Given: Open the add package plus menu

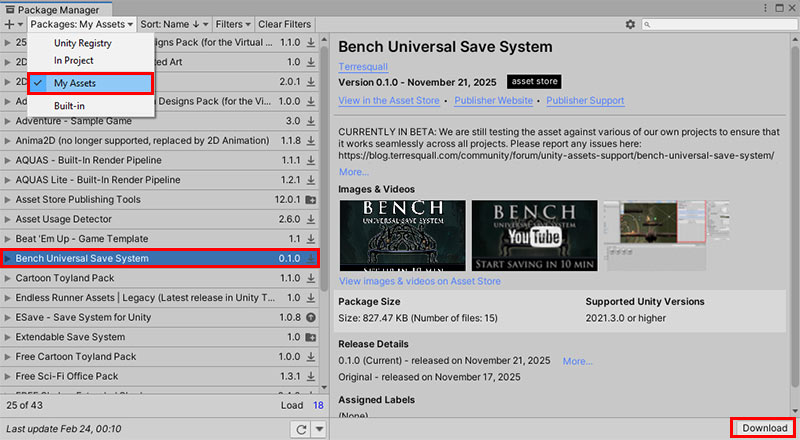Looking at the screenshot, I should click(x=13, y=24).
